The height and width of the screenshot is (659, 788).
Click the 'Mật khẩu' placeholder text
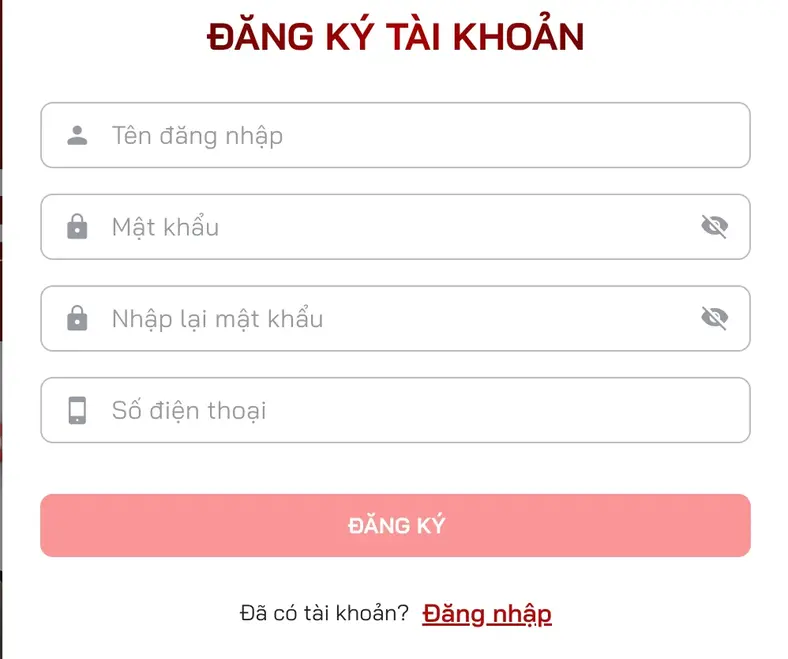[x=165, y=227]
